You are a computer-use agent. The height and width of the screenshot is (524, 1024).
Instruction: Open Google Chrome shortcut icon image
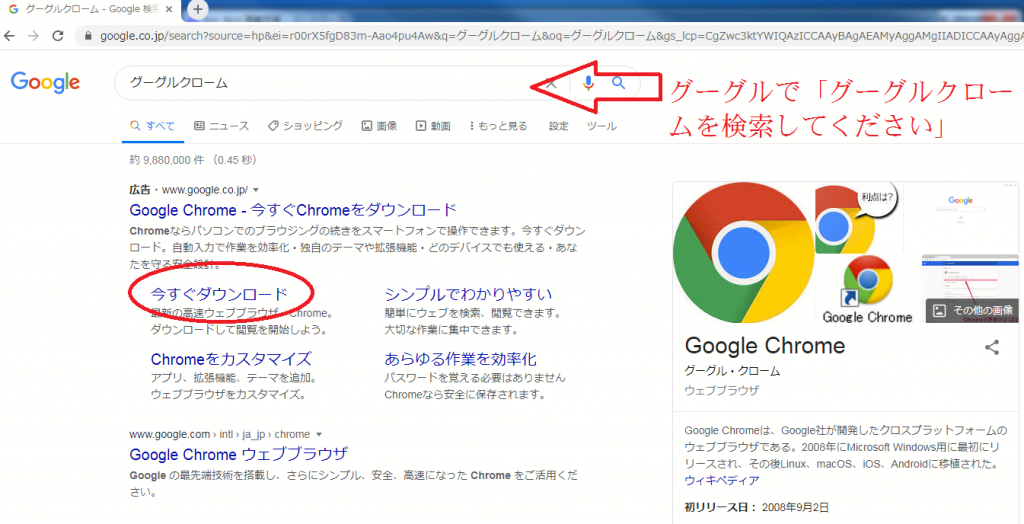(x=867, y=289)
